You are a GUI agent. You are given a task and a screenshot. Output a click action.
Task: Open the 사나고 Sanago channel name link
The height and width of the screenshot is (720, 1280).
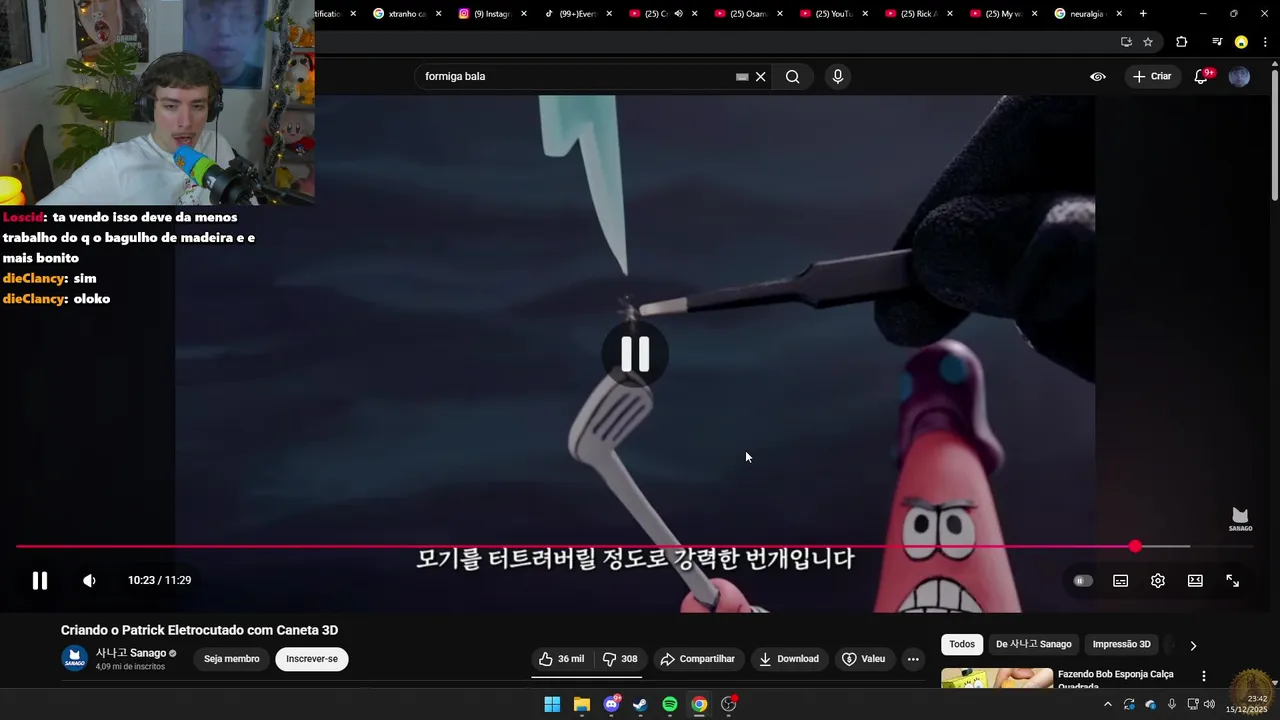(131, 653)
